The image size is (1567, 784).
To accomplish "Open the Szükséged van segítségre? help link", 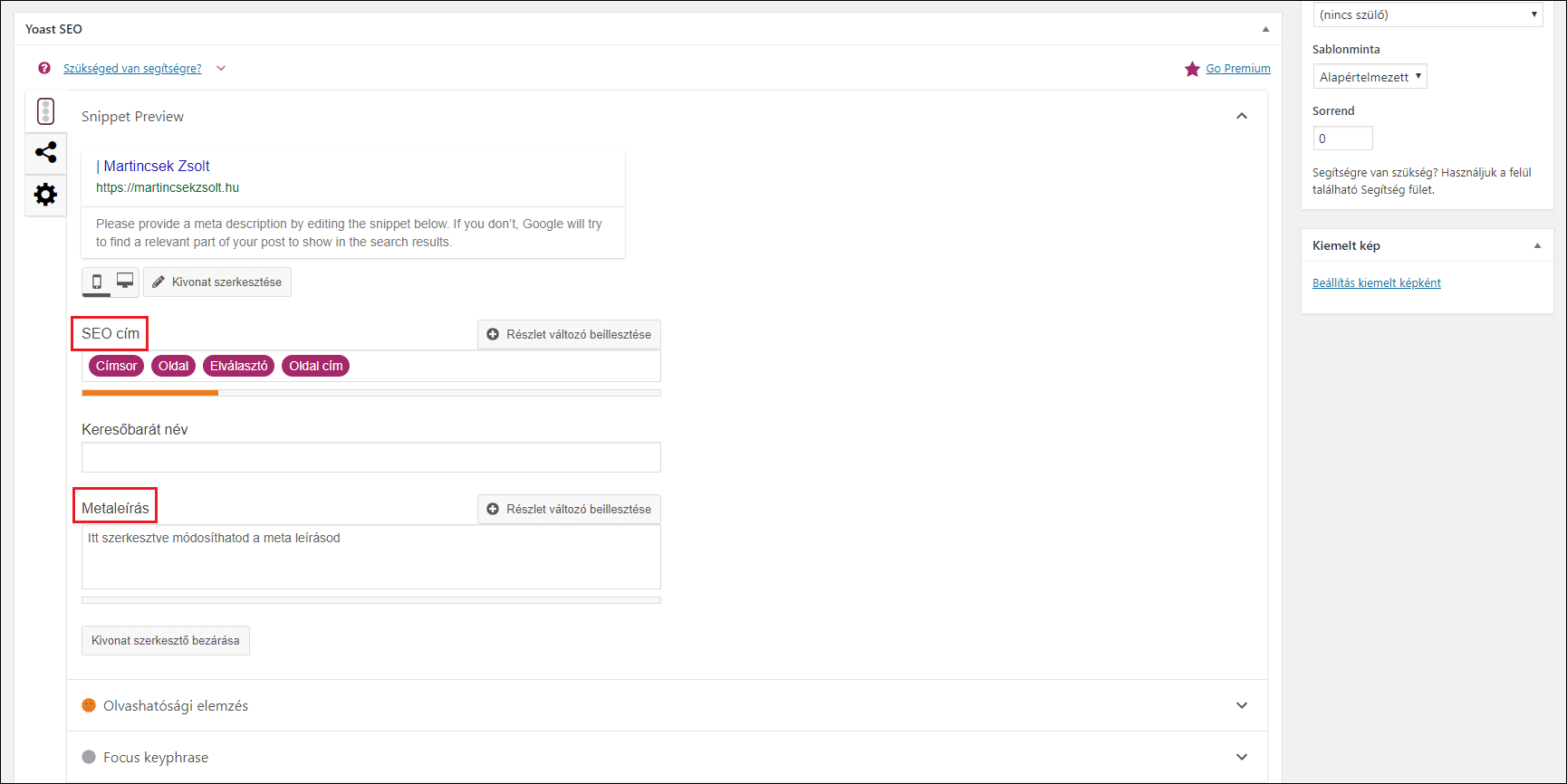I will (x=132, y=68).
